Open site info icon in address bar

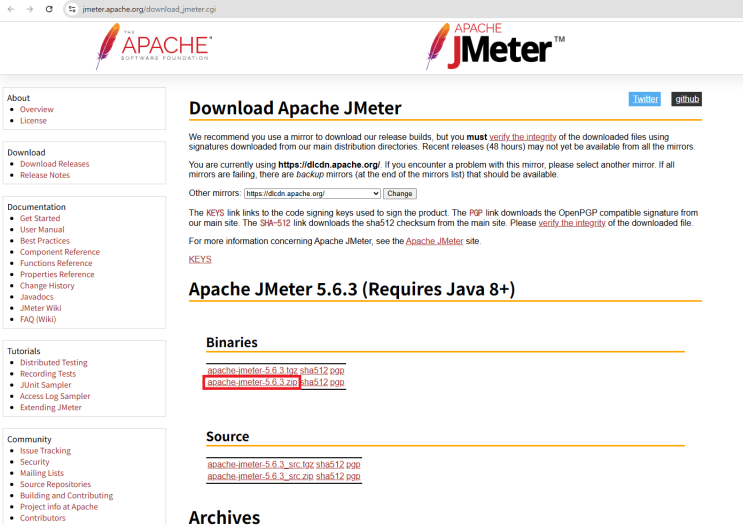[x=72, y=9]
